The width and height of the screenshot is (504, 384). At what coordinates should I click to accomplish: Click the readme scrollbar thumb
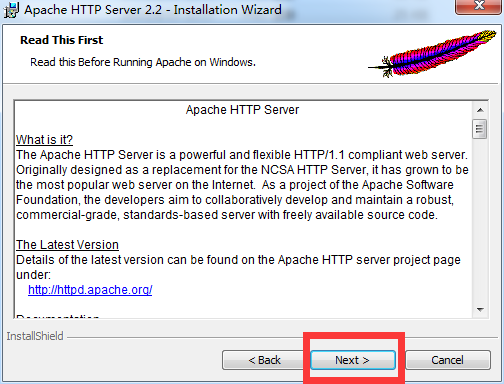coord(480,129)
